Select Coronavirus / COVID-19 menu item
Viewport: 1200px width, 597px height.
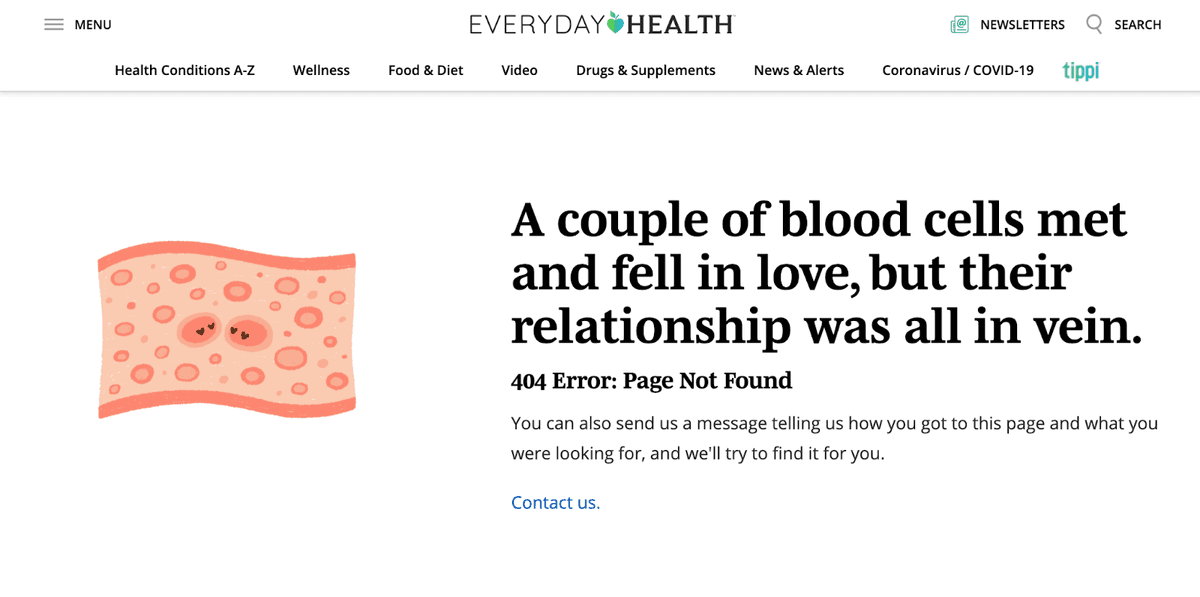tap(958, 70)
